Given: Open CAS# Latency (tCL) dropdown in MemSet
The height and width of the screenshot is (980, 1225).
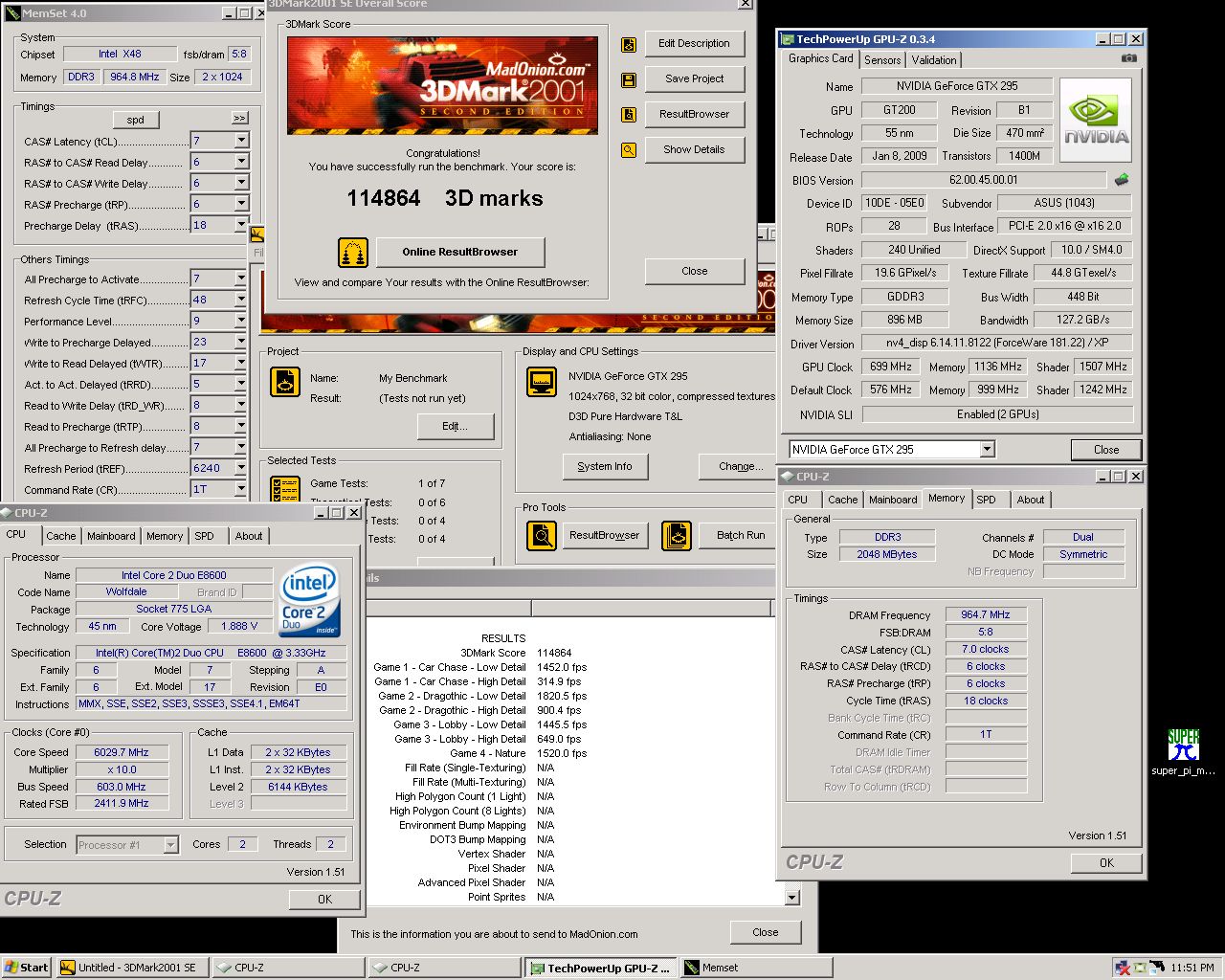Looking at the screenshot, I should point(241,141).
